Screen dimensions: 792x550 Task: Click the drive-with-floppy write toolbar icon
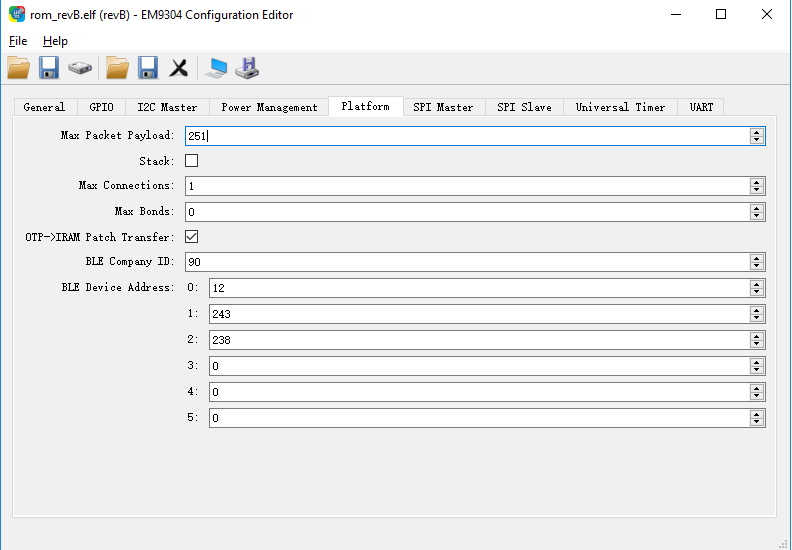pyautogui.click(x=247, y=68)
